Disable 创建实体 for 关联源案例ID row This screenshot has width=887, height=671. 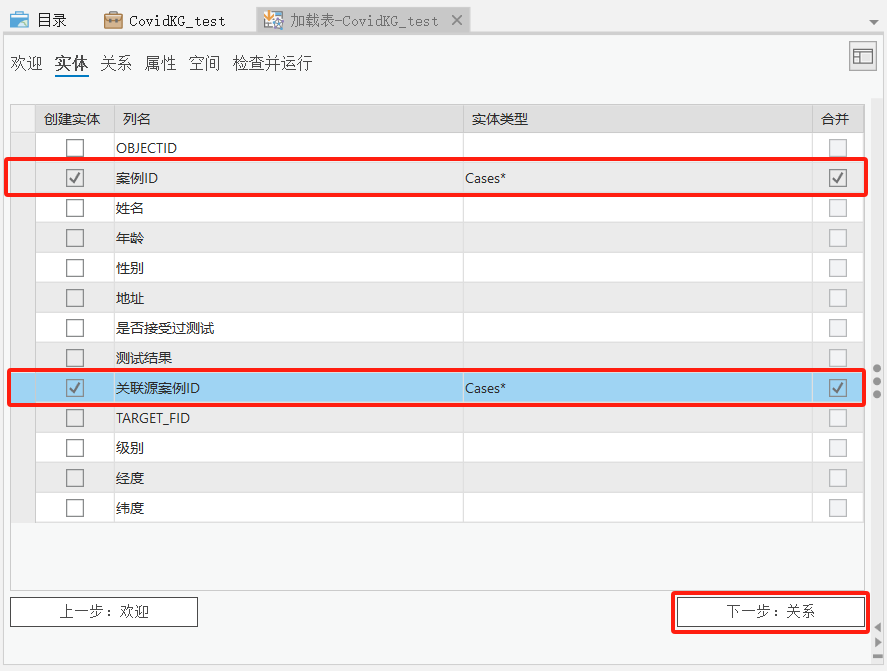[x=74, y=388]
